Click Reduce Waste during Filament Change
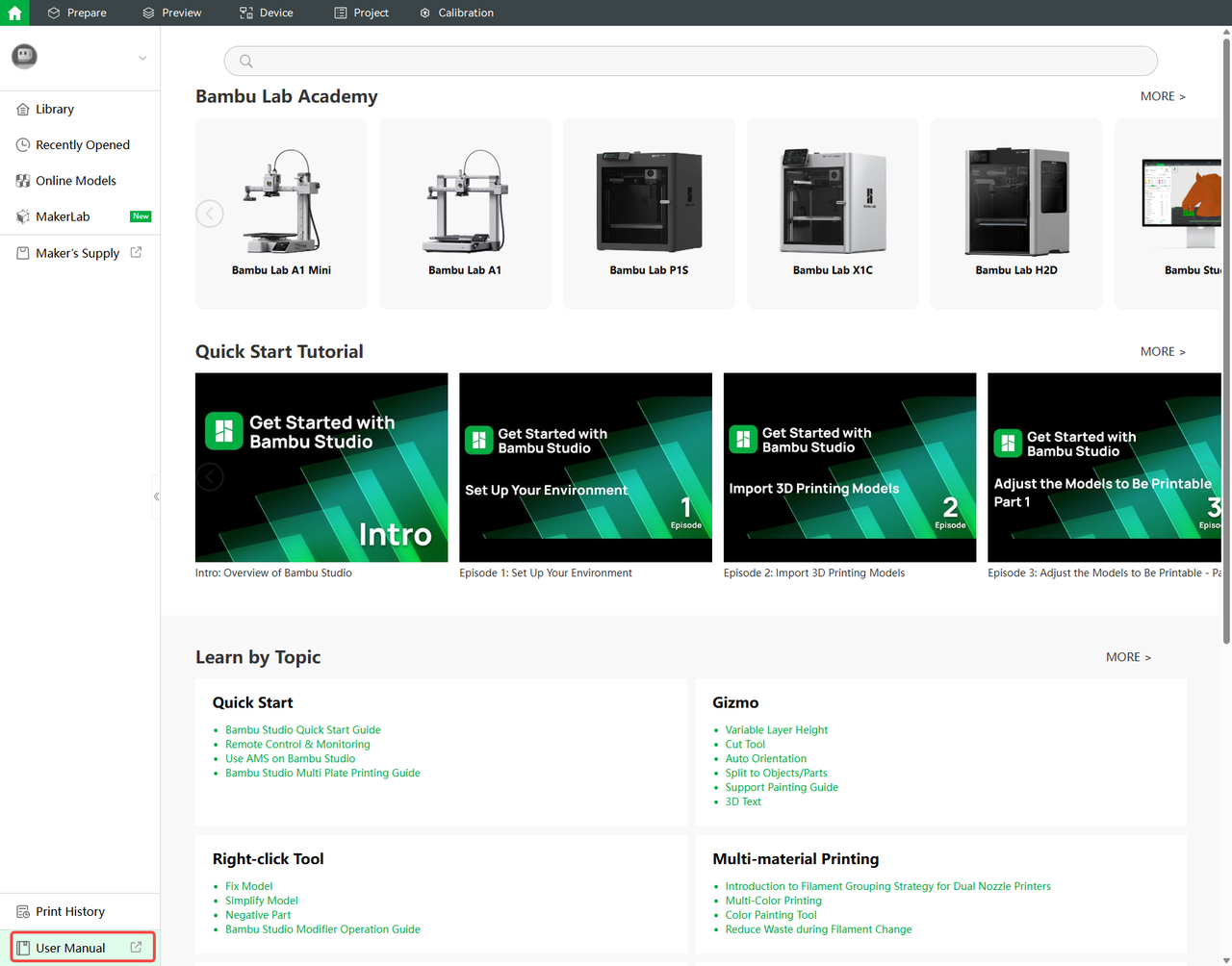Viewport: 1232px width, 966px height. tap(818, 930)
